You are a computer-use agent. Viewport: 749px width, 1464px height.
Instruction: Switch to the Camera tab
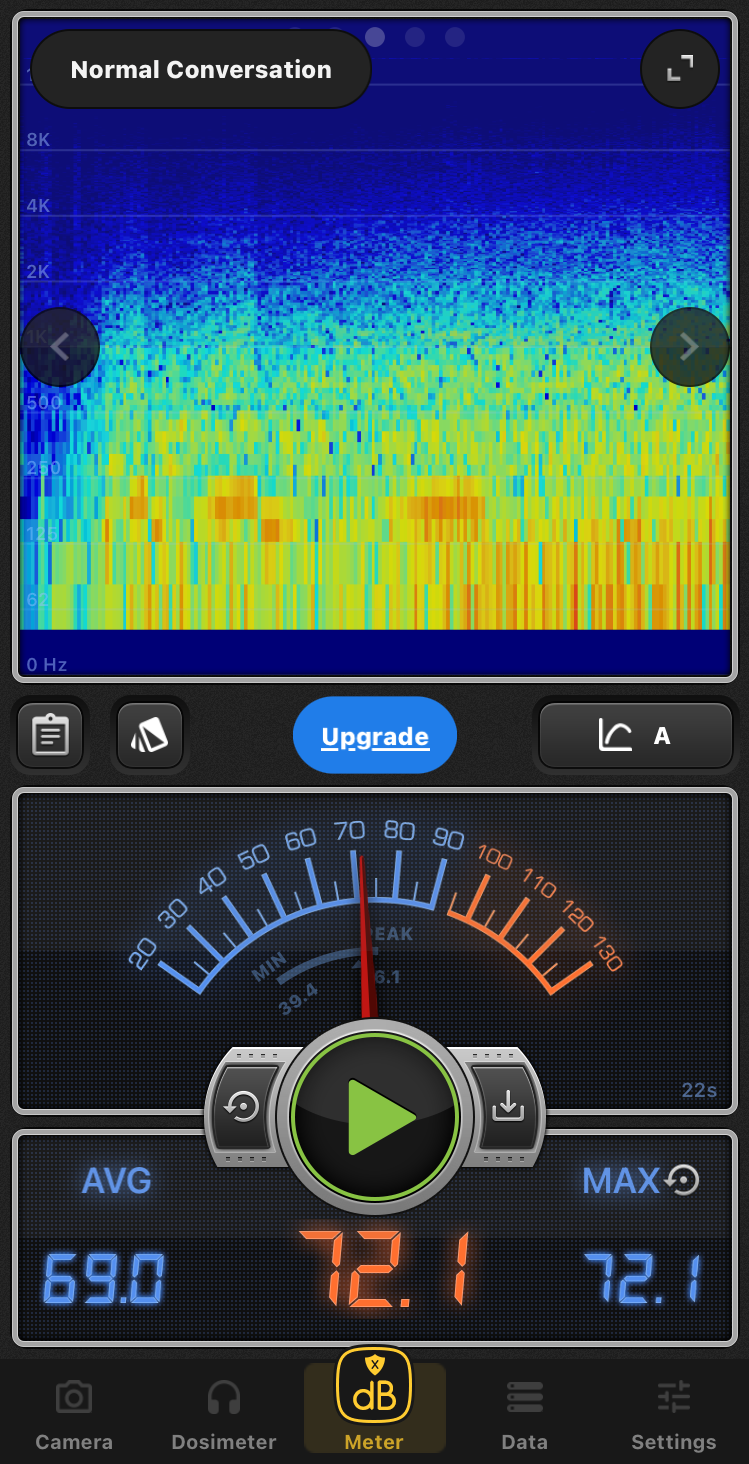(x=74, y=1416)
